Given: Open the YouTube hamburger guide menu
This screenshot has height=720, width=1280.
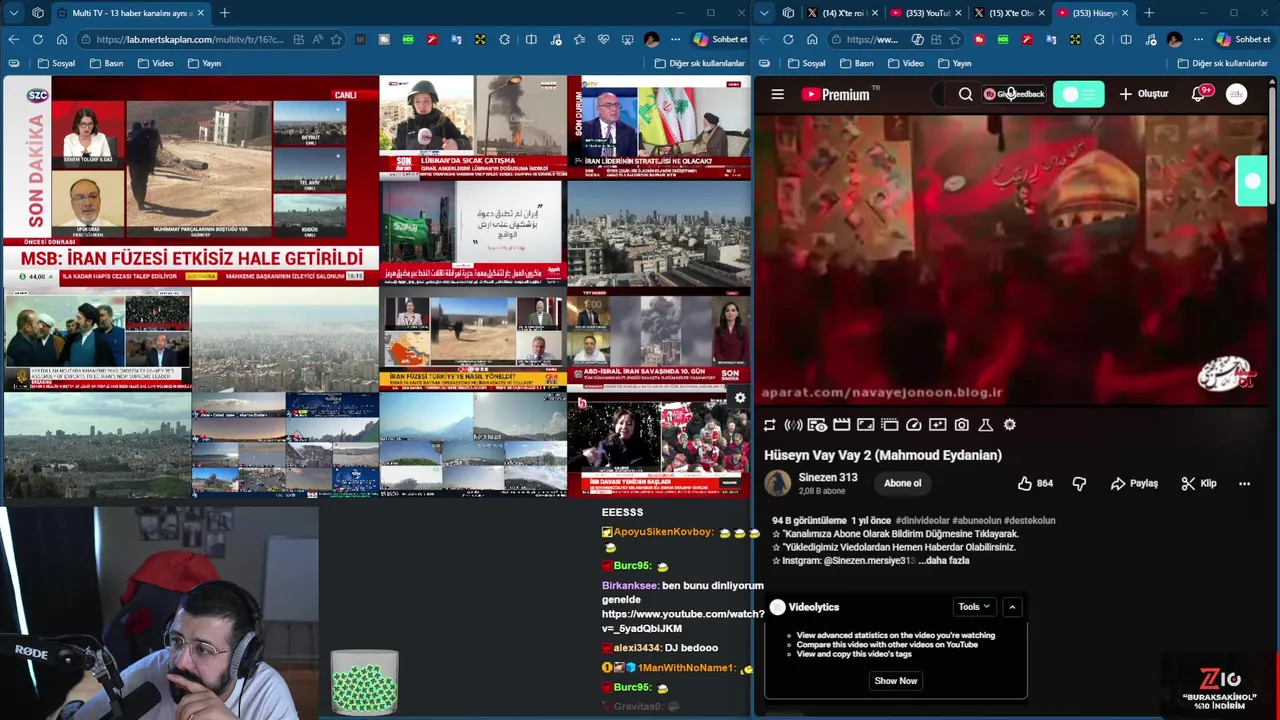Looking at the screenshot, I should (x=777, y=94).
